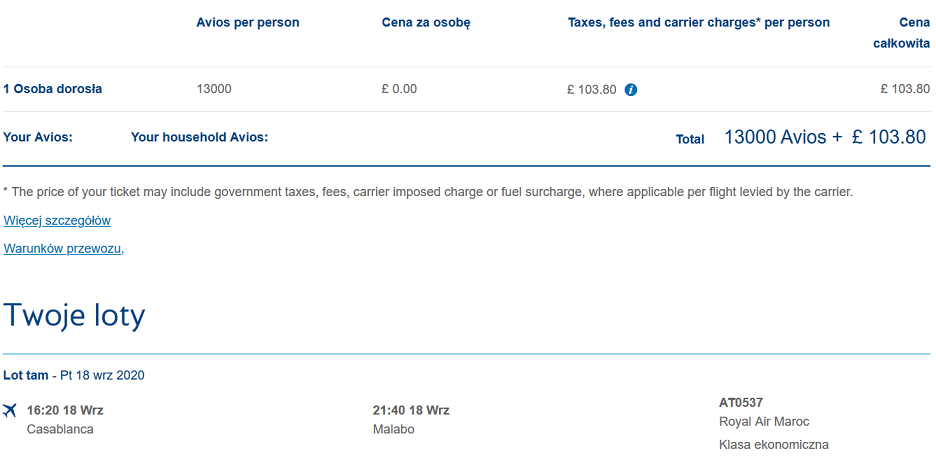This screenshot has width=936, height=465.
Task: Click the total 13000 Avios + £ 103.80
Action: [825, 137]
